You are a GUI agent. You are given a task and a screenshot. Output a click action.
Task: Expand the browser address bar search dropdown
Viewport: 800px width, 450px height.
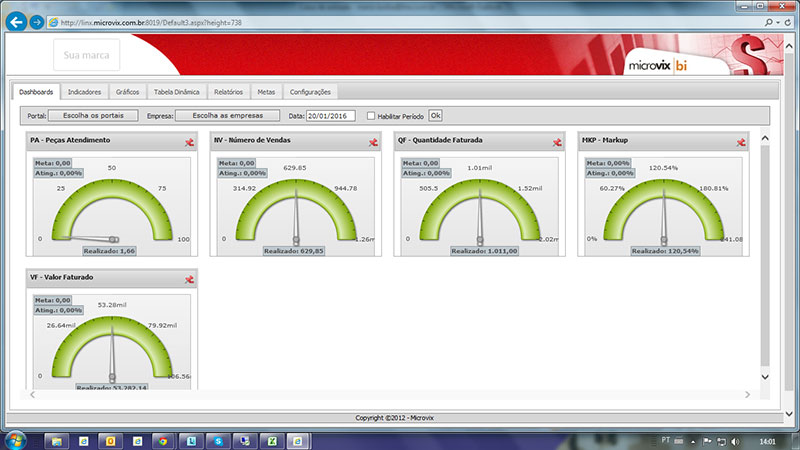coord(779,21)
